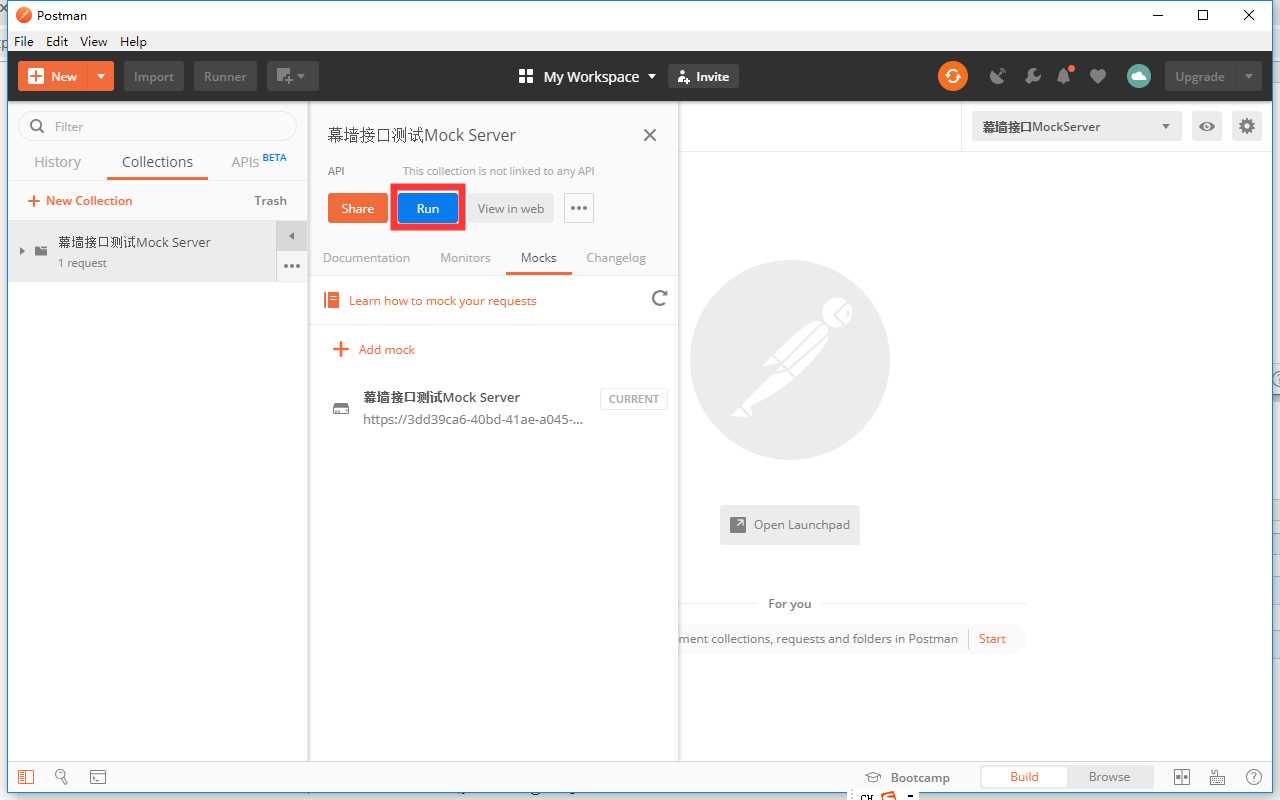Open the notifications bell icon
Viewport: 1280px width, 800px height.
(1065, 76)
